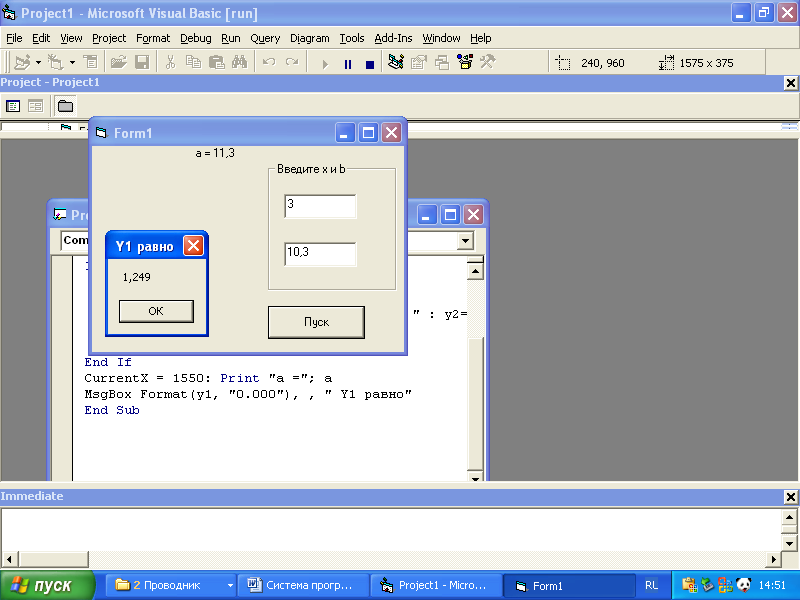Image resolution: width=800 pixels, height=600 pixels.
Task: Open the Form Layout Window icon
Action: coord(442,62)
